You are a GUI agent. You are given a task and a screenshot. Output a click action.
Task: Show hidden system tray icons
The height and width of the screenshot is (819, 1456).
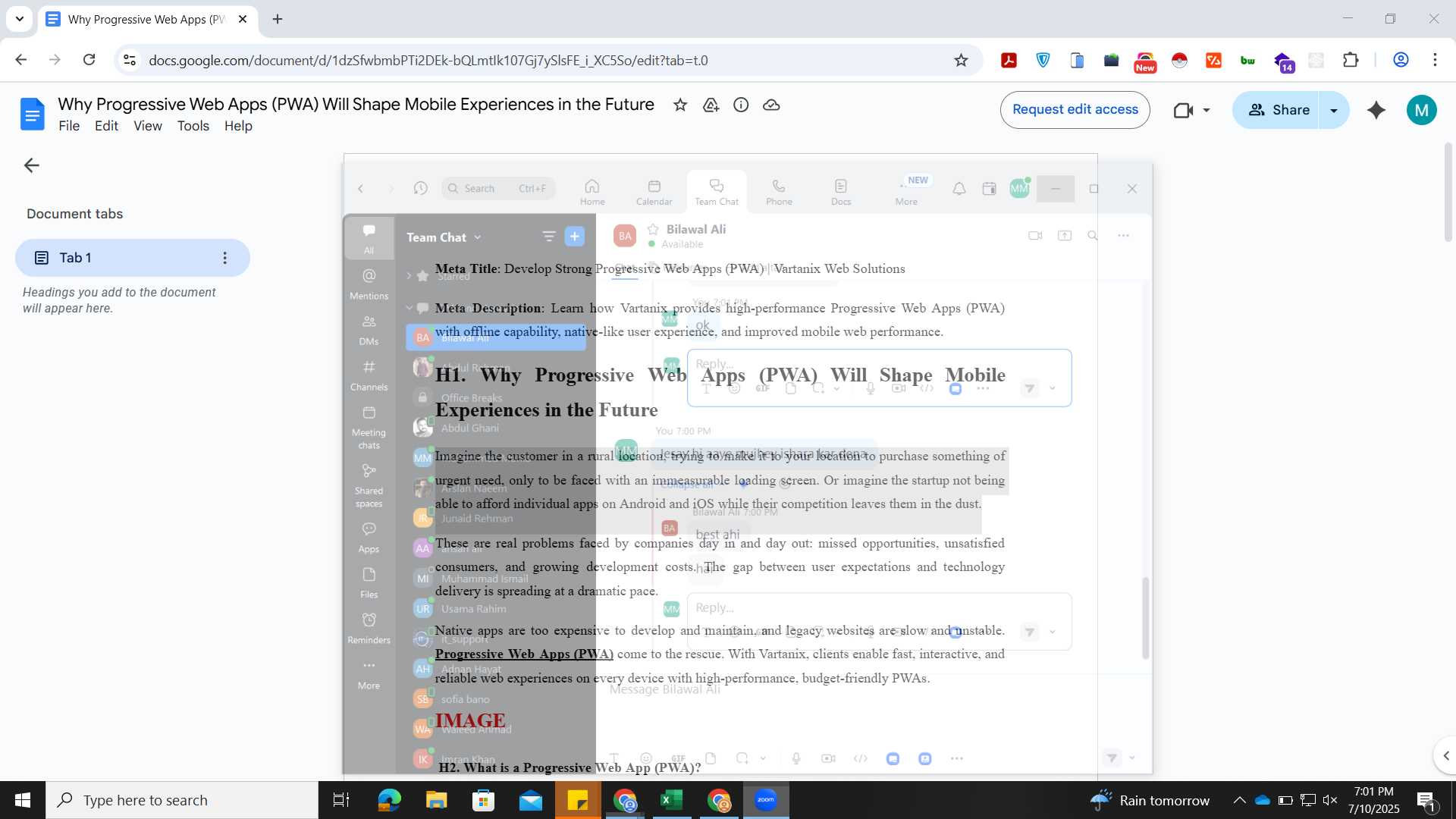click(x=1239, y=800)
